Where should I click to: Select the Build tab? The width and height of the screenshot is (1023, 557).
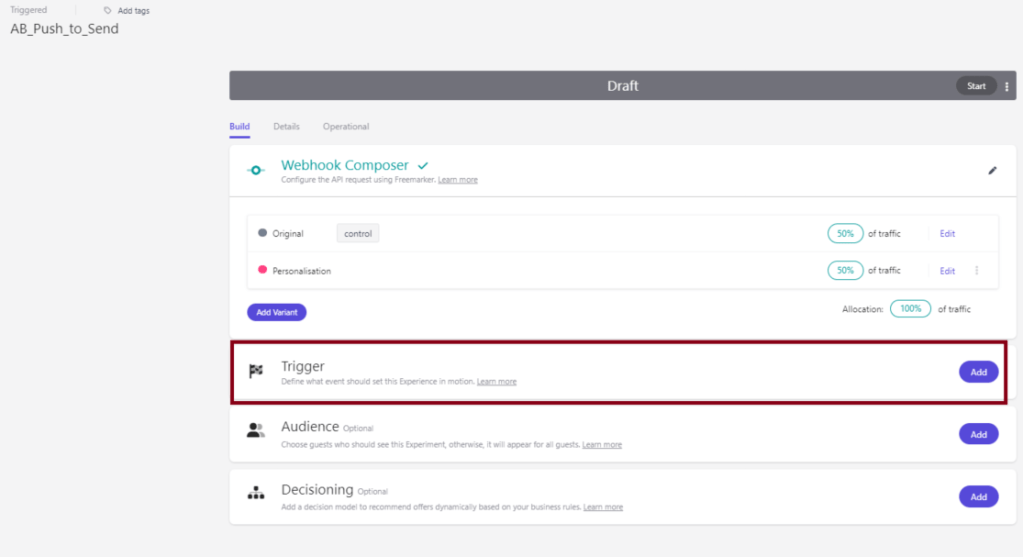coord(239,127)
